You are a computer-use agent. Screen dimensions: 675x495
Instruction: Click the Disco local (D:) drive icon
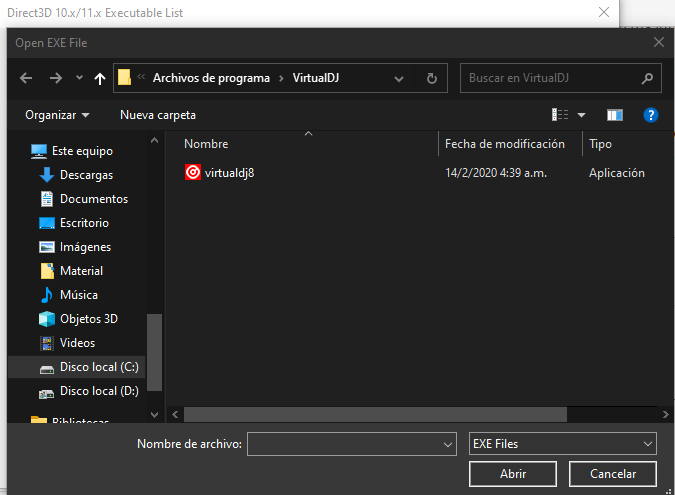[46, 393]
